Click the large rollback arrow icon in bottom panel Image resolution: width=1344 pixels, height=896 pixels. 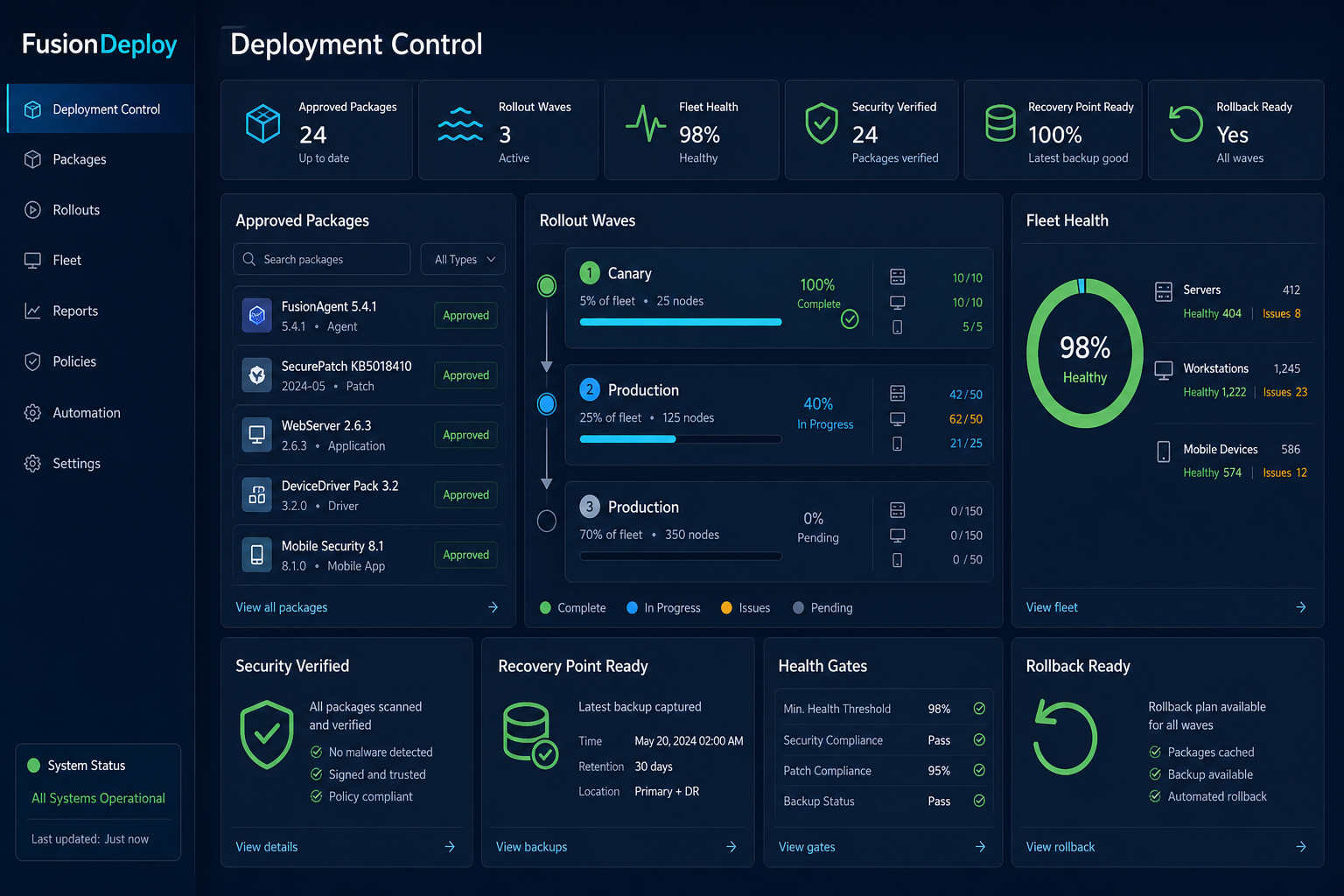1065,736
